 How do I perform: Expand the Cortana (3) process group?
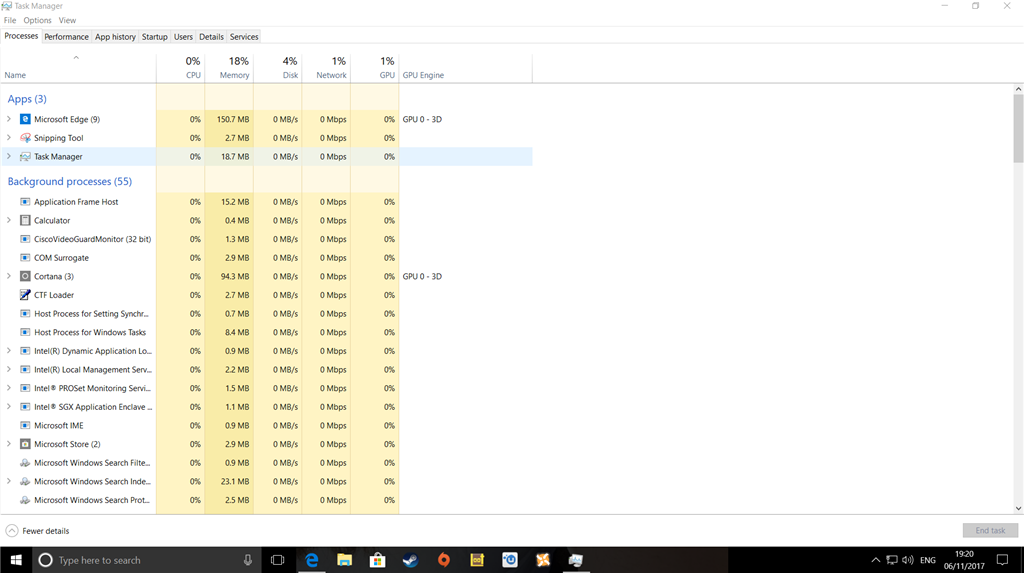(x=9, y=276)
